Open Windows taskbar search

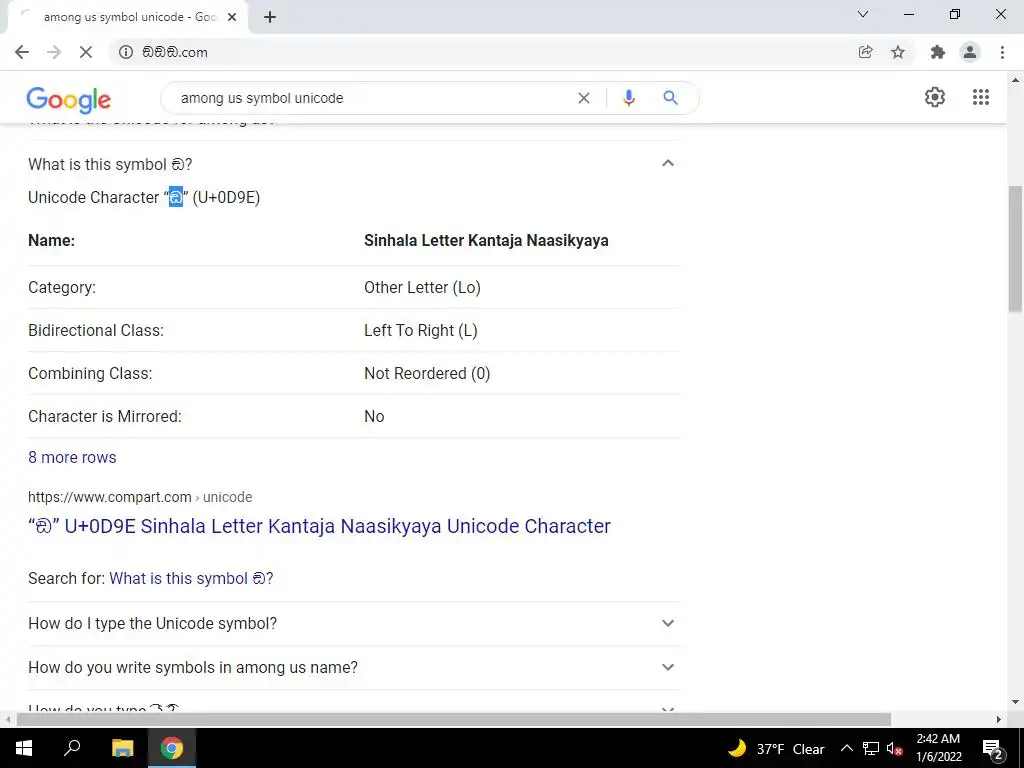click(x=72, y=748)
